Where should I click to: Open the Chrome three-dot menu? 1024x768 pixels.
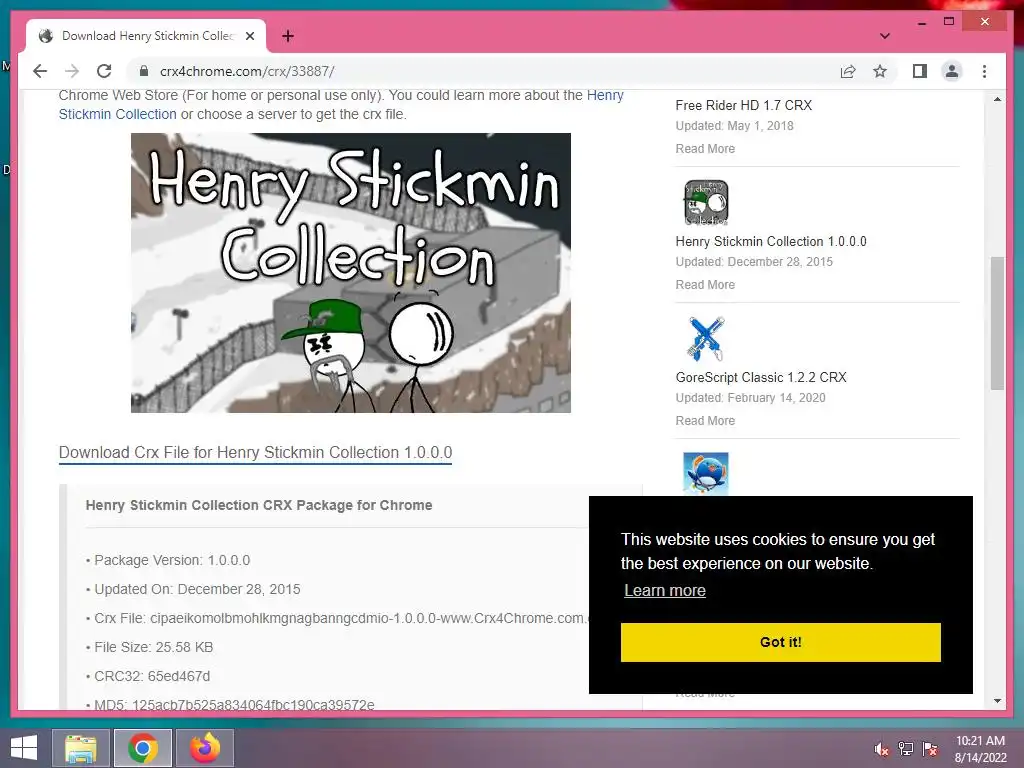[x=984, y=71]
